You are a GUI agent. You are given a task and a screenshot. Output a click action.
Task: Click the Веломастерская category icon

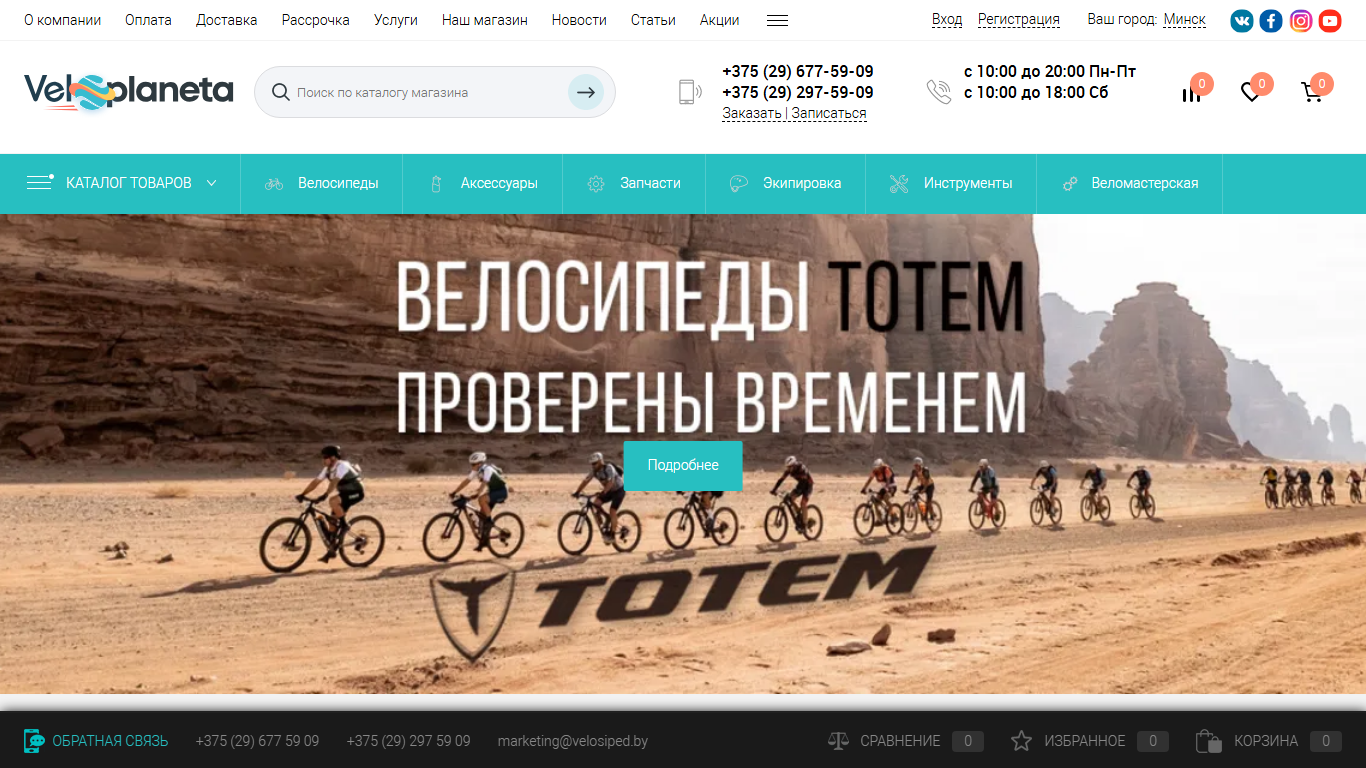(1070, 184)
